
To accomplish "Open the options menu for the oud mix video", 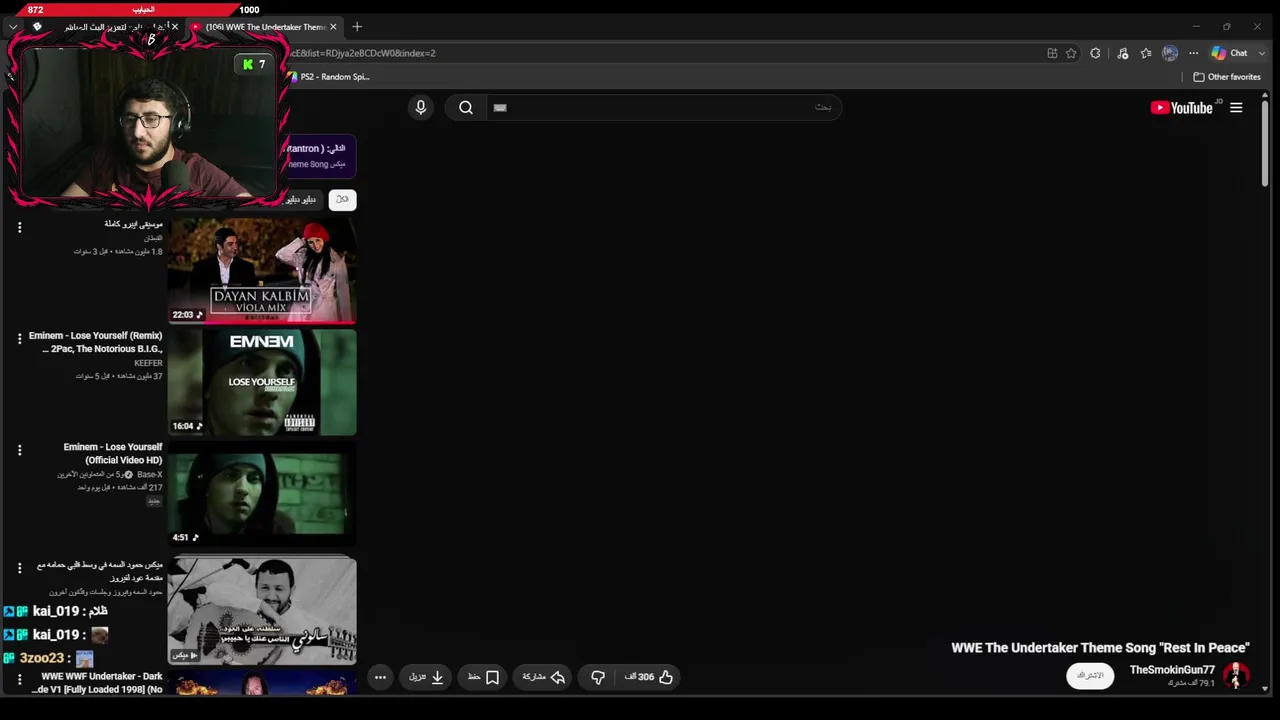I will click(19, 568).
